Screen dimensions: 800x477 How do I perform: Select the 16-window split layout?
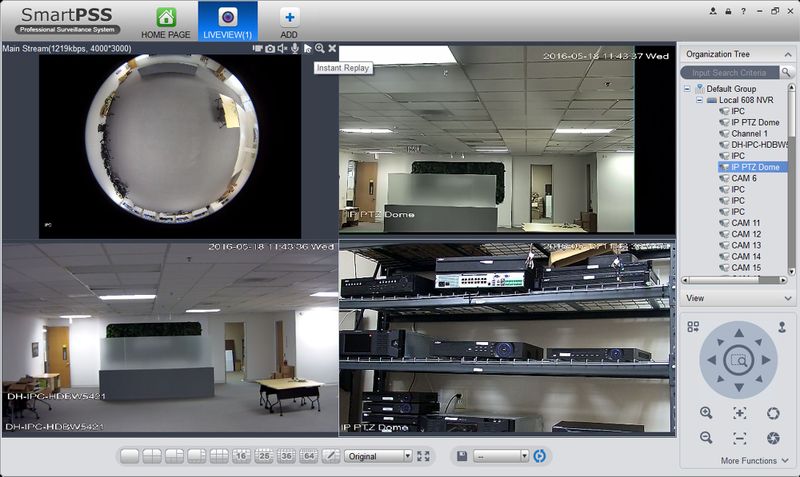coord(241,456)
